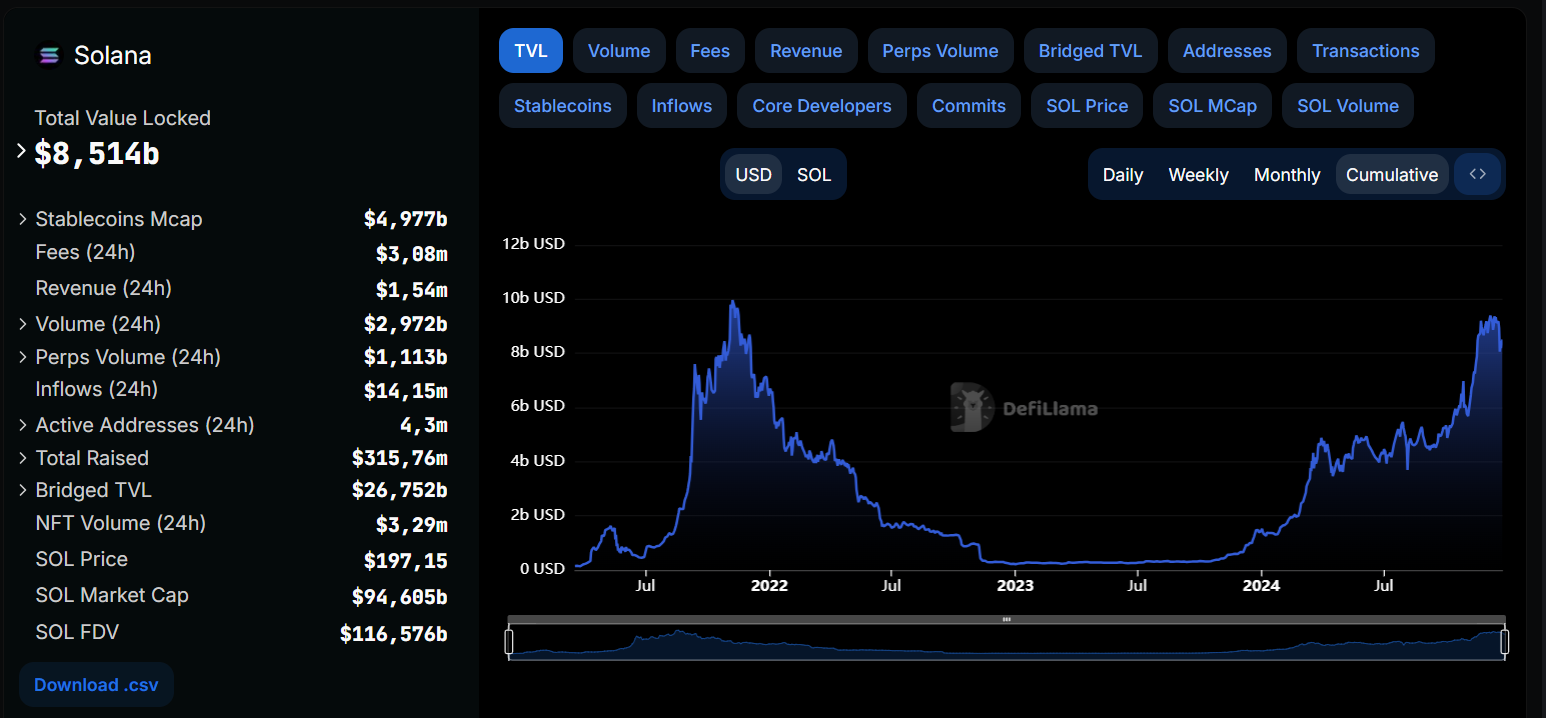Select the $8,514b total value figure
The width and height of the screenshot is (1546, 718).
tap(97, 153)
